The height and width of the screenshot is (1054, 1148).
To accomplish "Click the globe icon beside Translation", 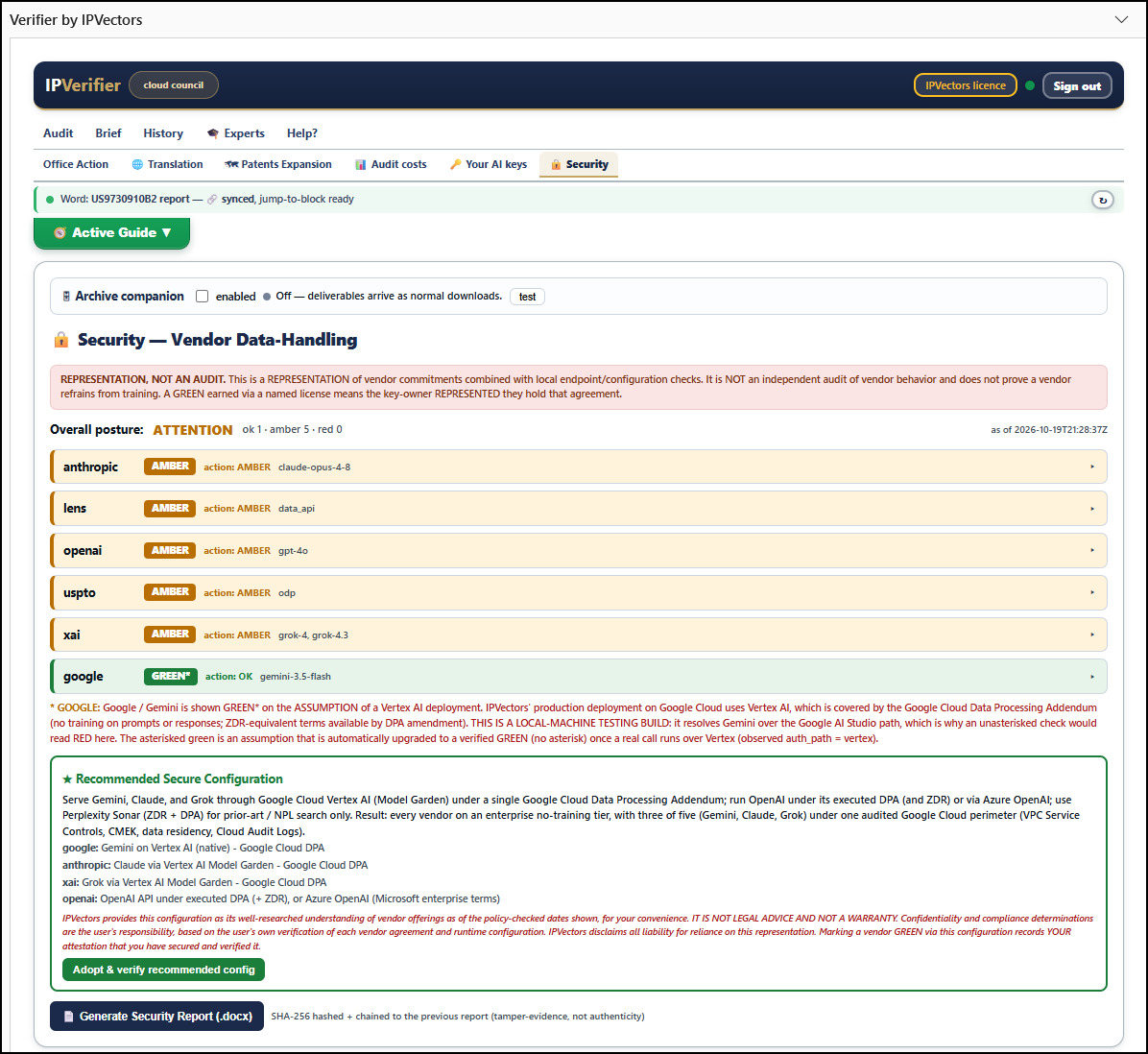I will coord(137,165).
